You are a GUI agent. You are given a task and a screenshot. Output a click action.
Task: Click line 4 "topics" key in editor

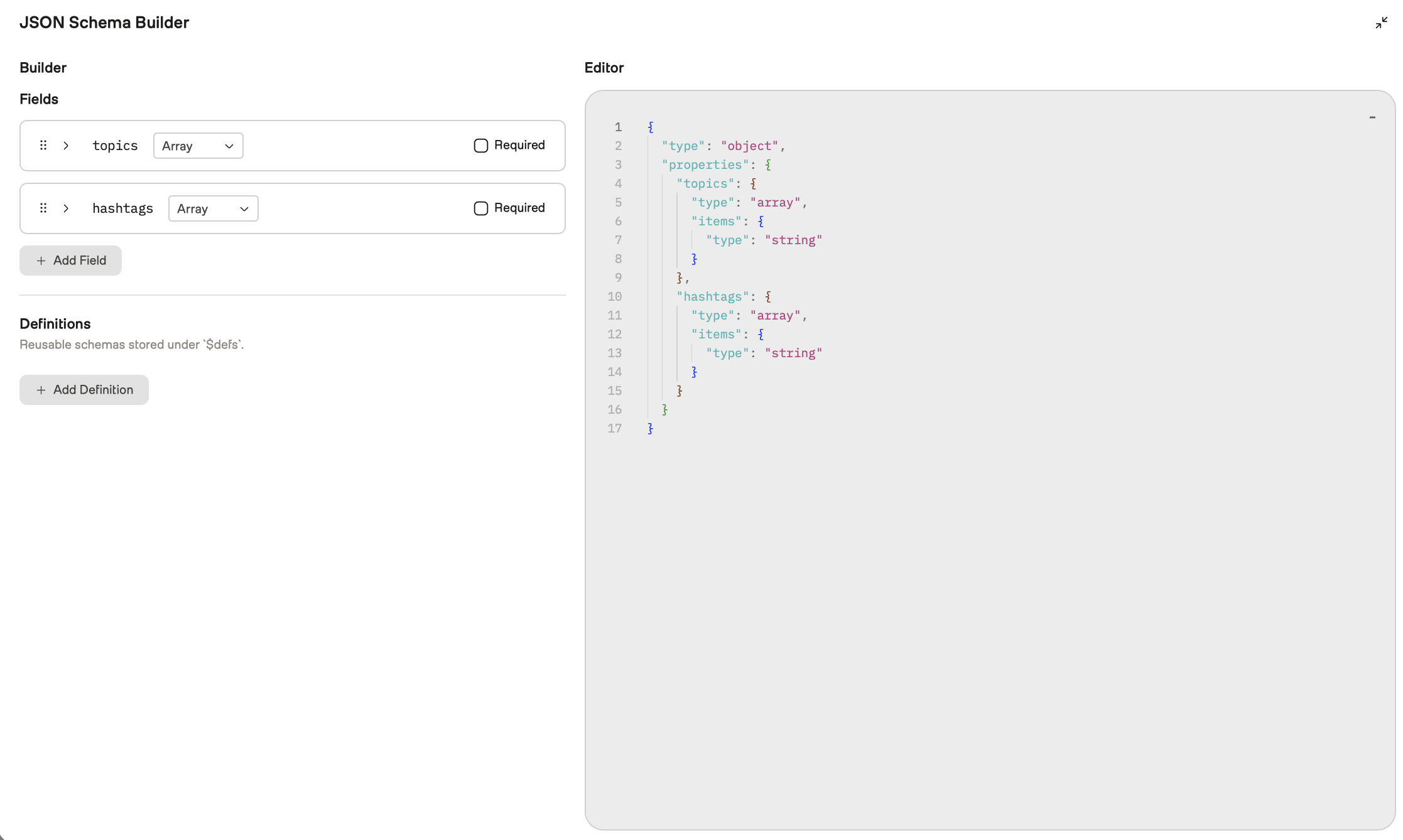(x=705, y=184)
